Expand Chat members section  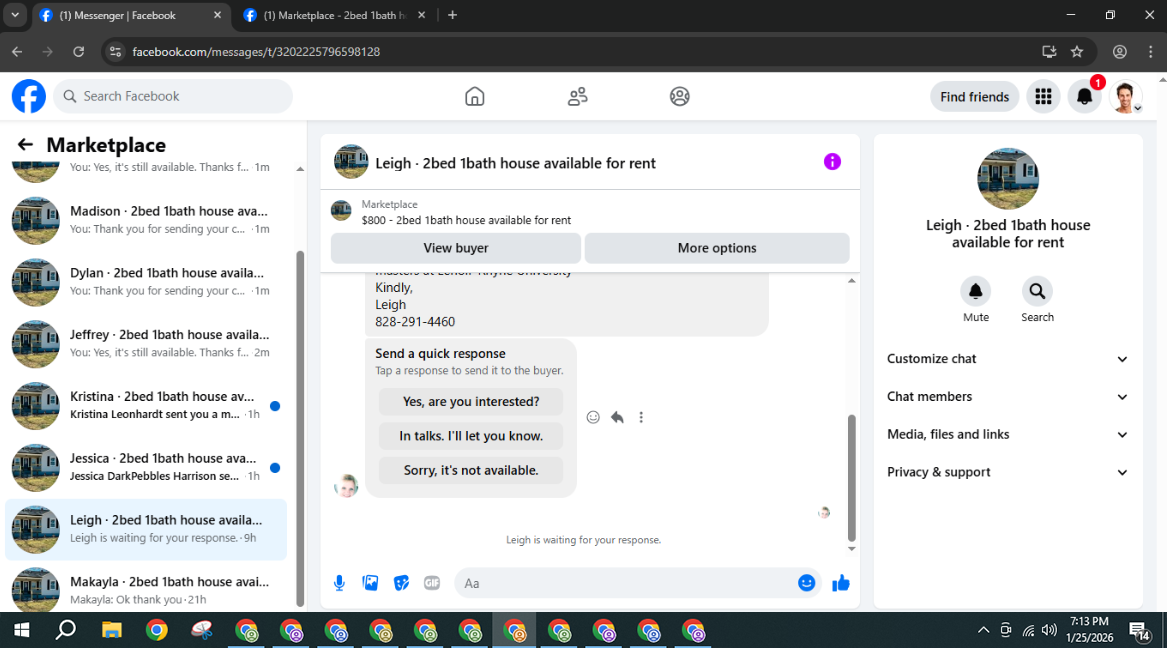click(1008, 397)
